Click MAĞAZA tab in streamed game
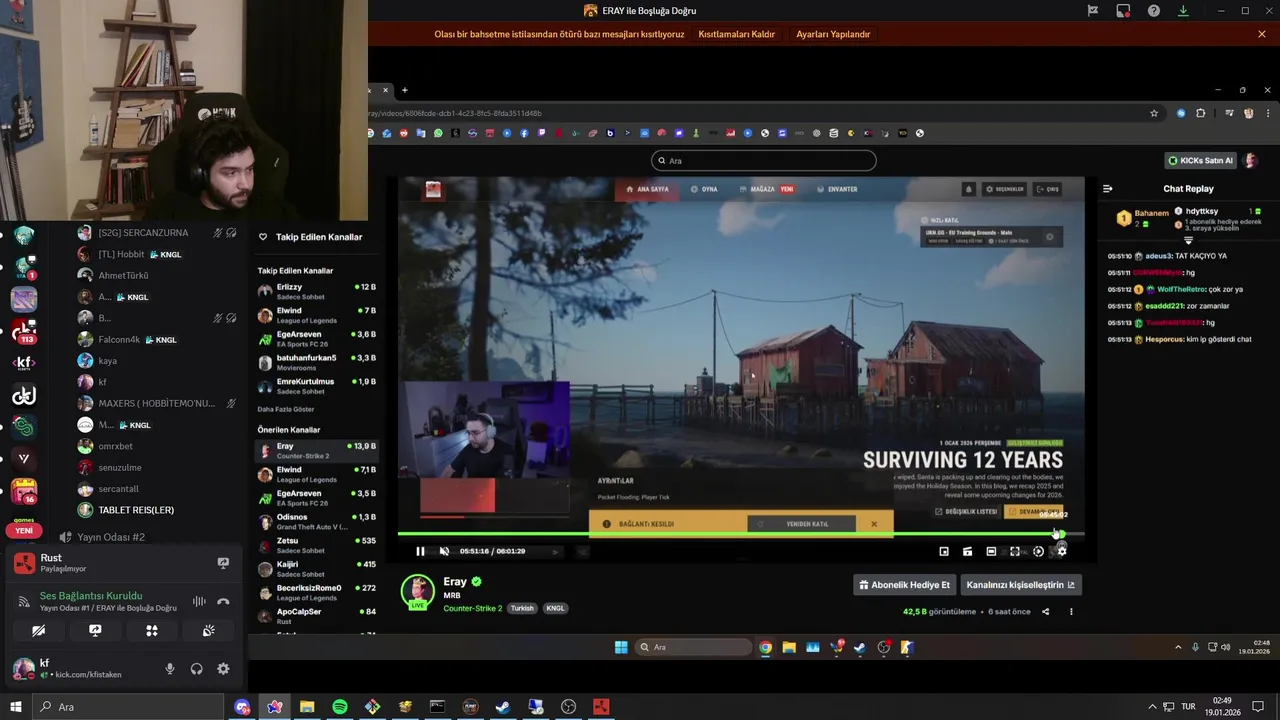1280x720 pixels. pos(767,189)
